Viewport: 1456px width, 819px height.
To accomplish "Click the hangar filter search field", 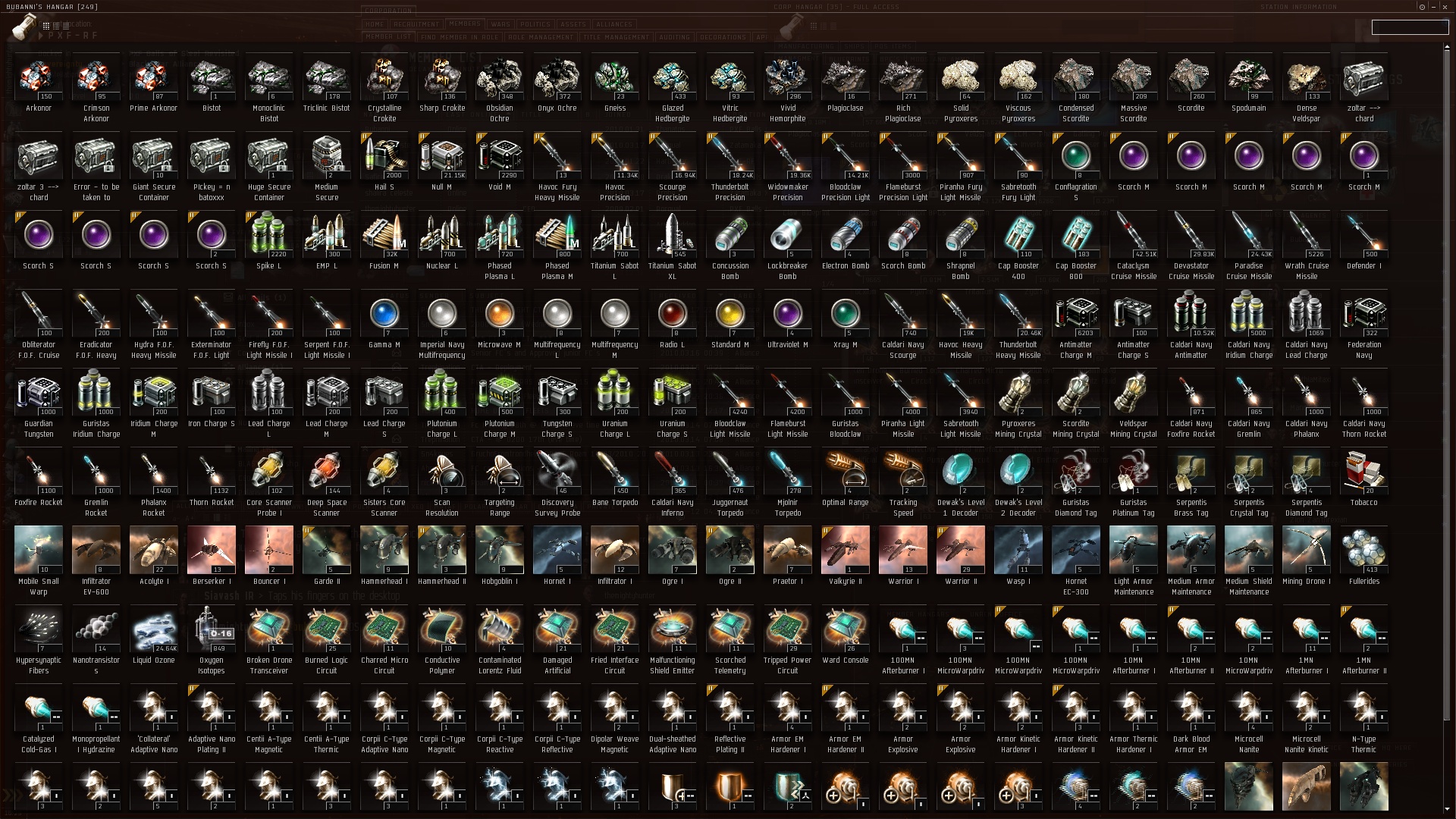I will [x=1410, y=27].
